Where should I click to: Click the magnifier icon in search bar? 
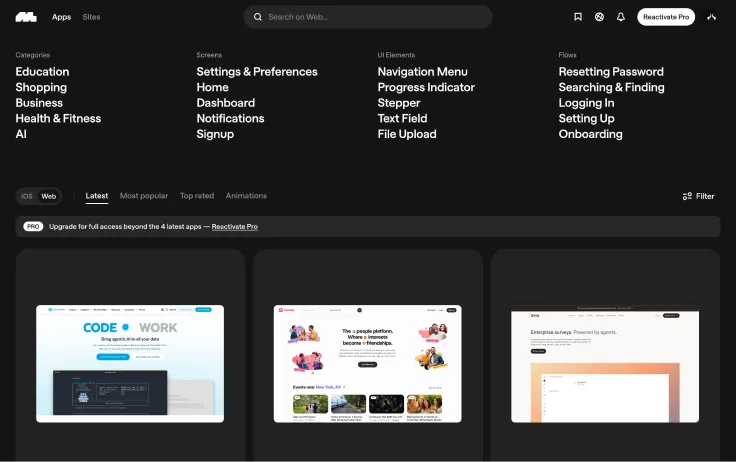tap(258, 17)
